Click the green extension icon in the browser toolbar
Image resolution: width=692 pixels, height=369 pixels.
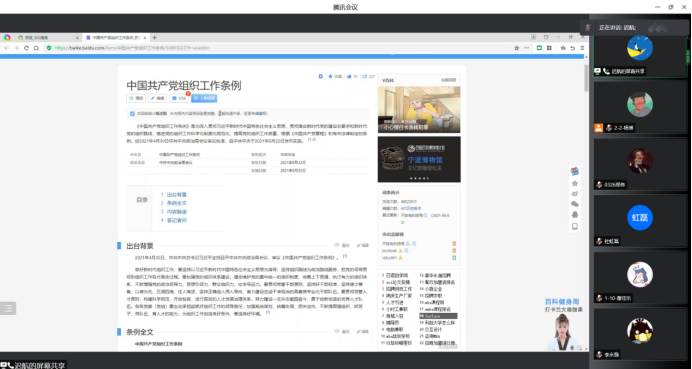click(539, 48)
